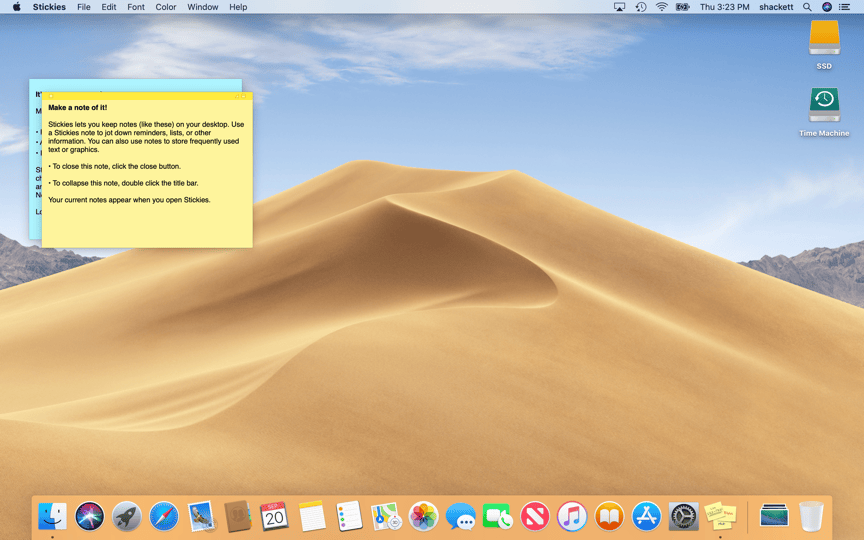This screenshot has height=540, width=864.
Task: Launch FaceTime from the Dock
Action: click(x=497, y=516)
